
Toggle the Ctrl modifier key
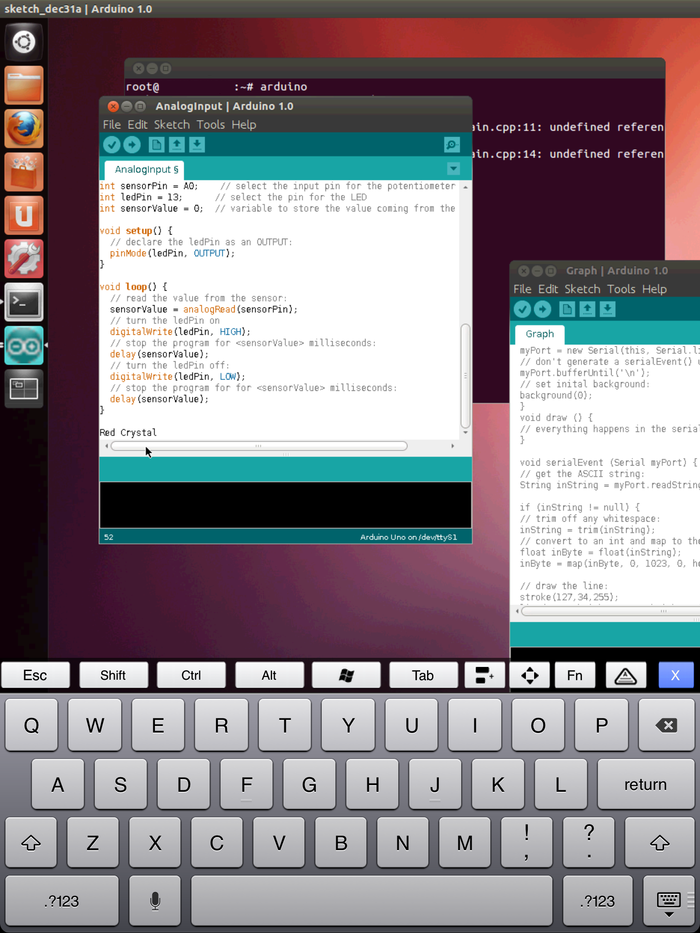pyautogui.click(x=191, y=675)
